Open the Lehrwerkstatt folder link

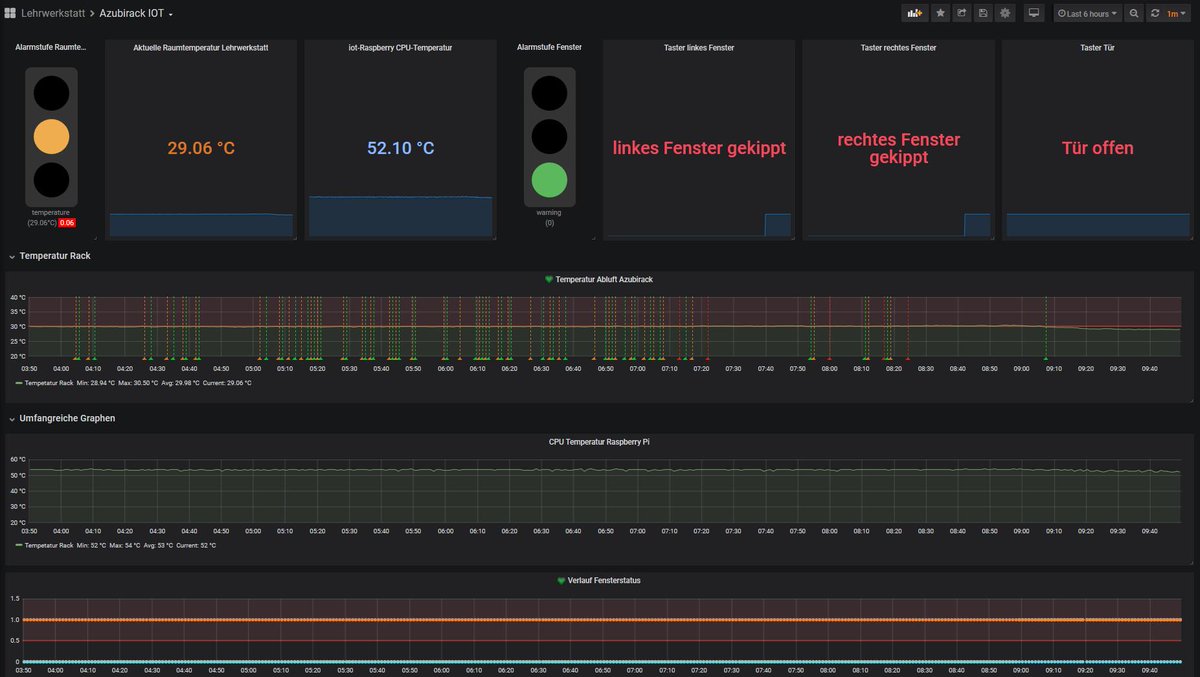click(x=52, y=14)
